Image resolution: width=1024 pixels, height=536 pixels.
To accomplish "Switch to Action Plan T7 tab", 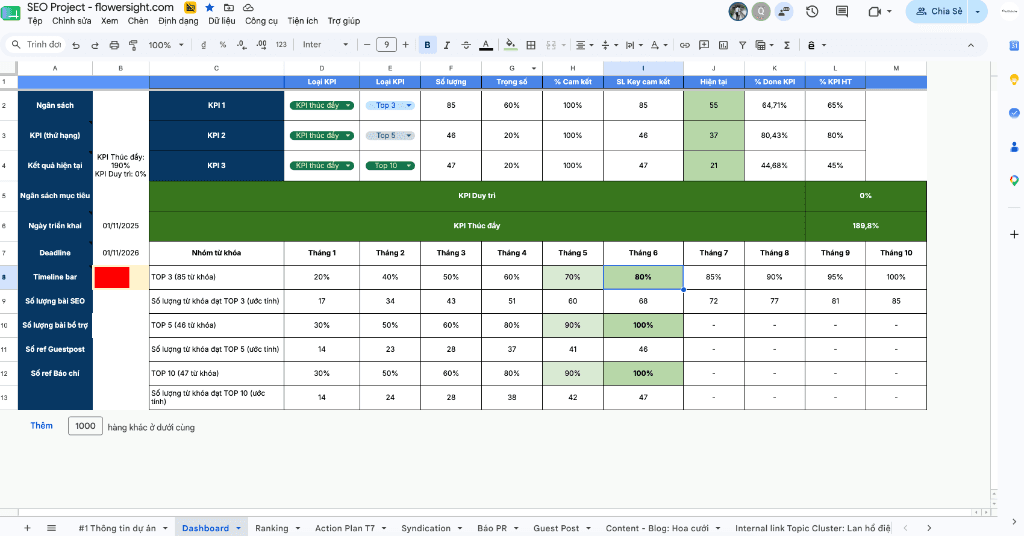I will pos(345,528).
